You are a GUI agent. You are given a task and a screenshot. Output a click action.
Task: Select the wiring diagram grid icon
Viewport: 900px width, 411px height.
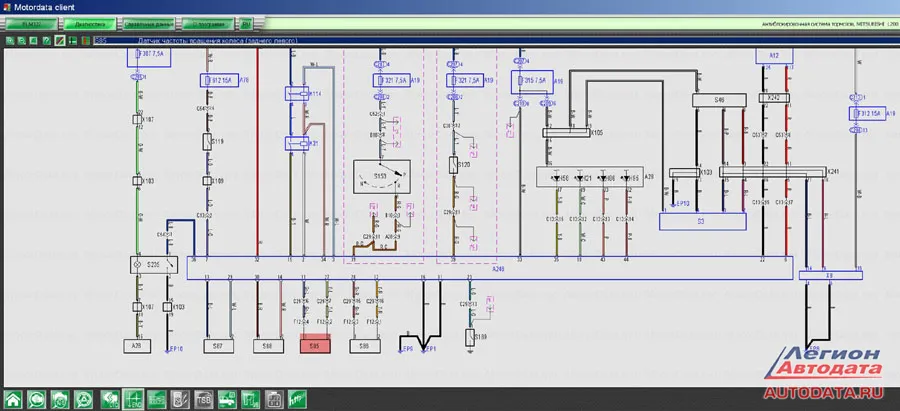[133, 399]
